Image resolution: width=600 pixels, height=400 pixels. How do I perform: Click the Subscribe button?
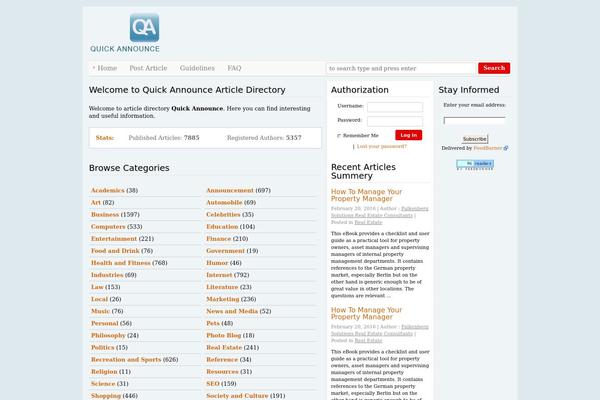point(474,139)
